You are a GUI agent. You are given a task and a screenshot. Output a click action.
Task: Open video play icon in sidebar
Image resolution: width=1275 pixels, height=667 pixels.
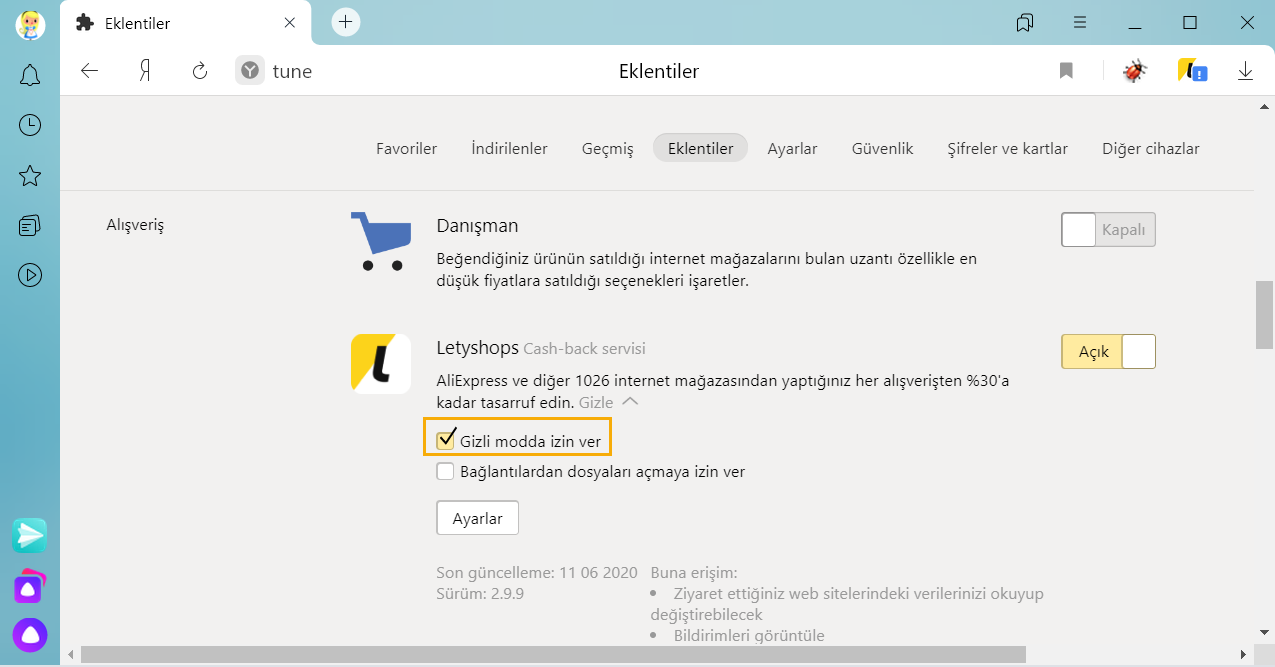click(x=30, y=275)
